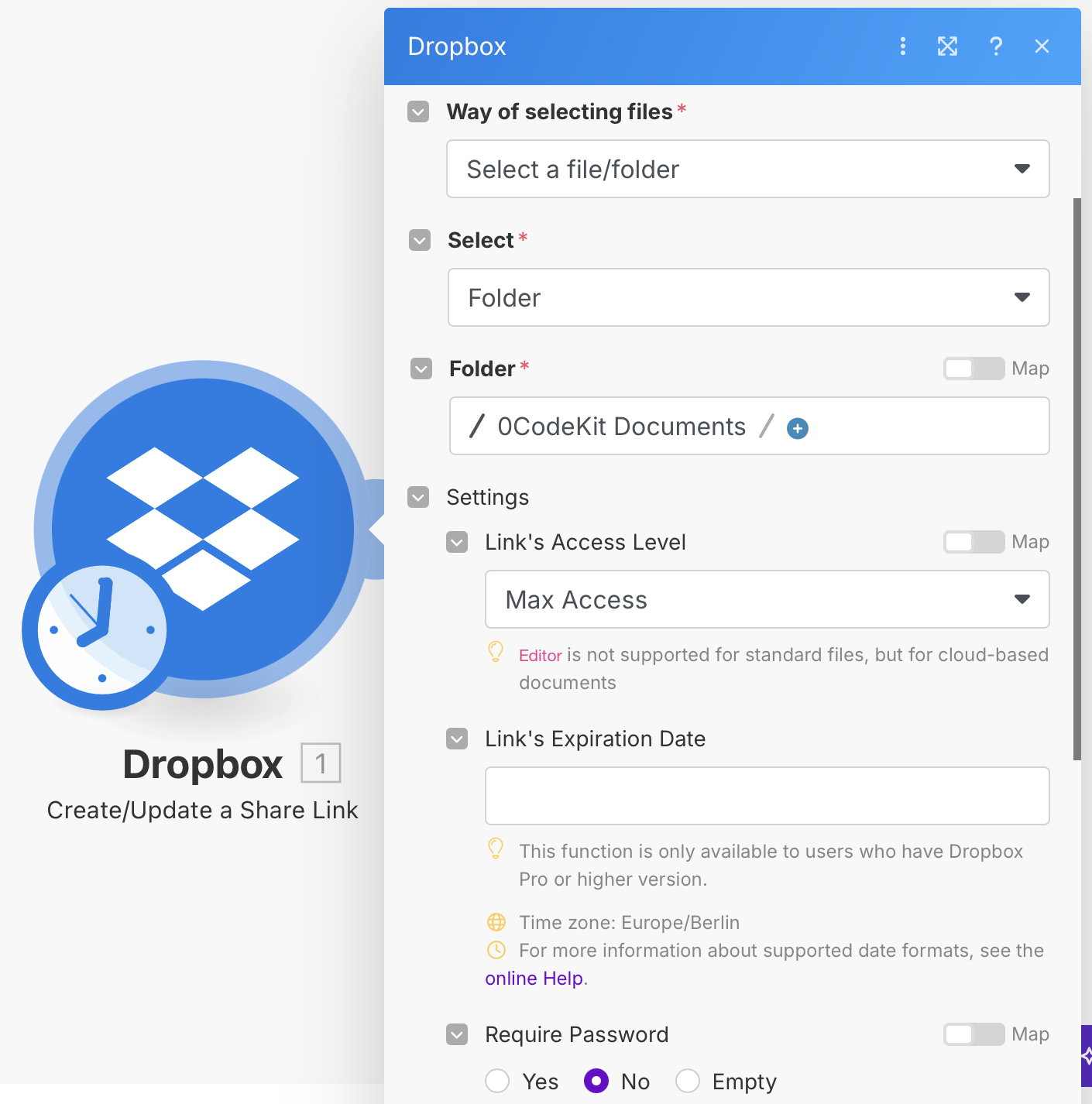Viewport: 1092px width, 1104px height.
Task: Open the help question mark icon
Action: click(x=996, y=46)
